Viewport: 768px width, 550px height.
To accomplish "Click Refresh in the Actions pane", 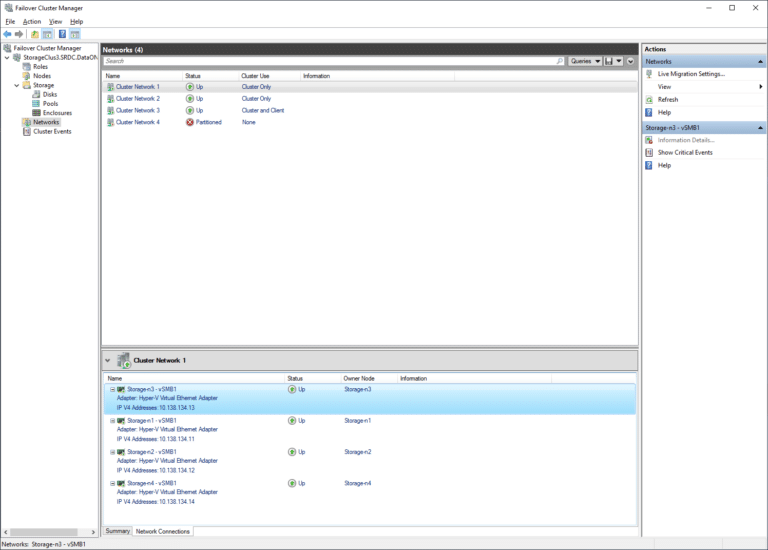I will pyautogui.click(x=668, y=99).
